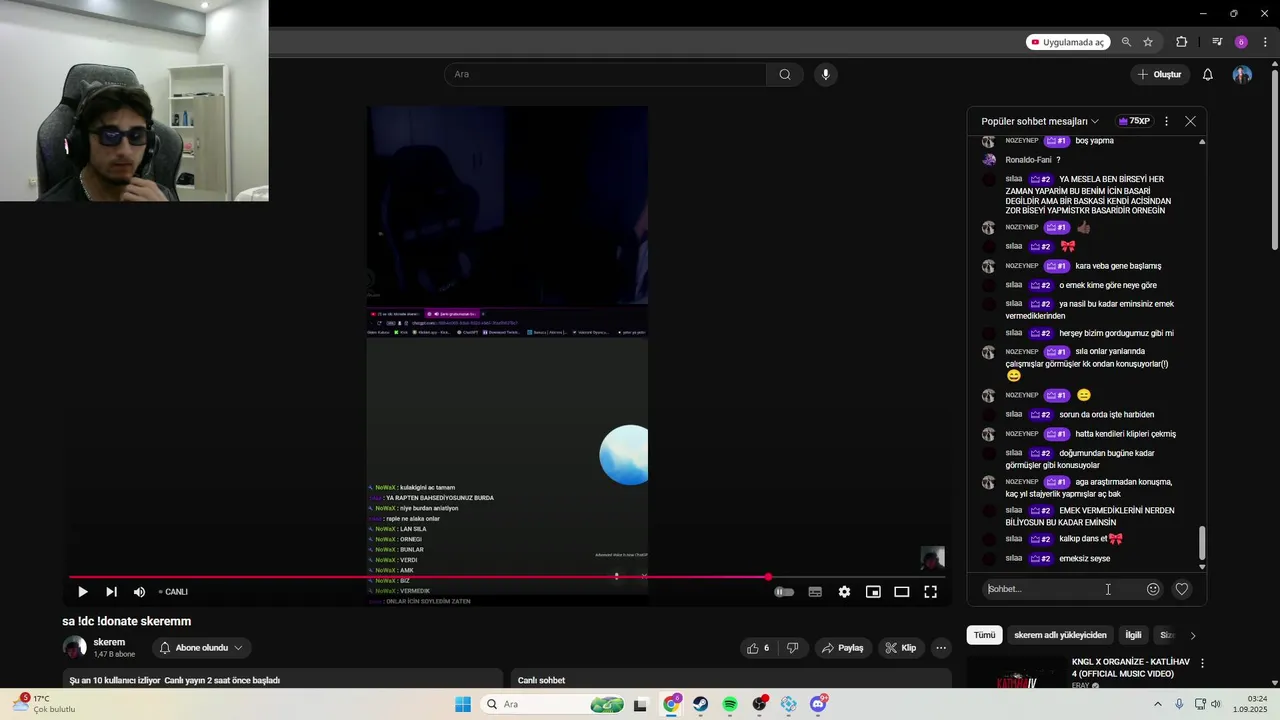This screenshot has width=1280, height=720.
Task: Mute the video player volume
Action: pos(139,592)
